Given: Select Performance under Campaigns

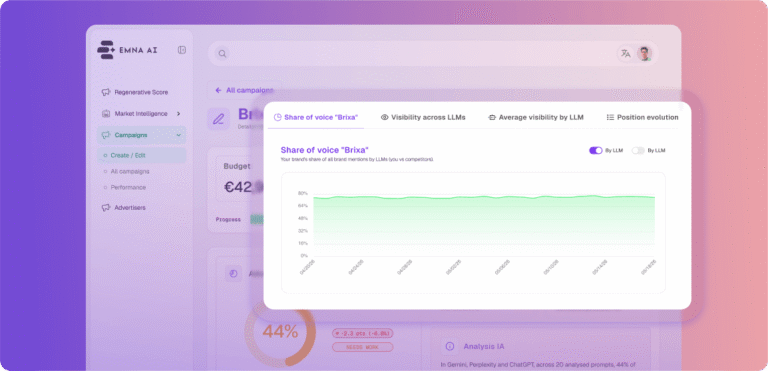Looking at the screenshot, I should [x=128, y=187].
